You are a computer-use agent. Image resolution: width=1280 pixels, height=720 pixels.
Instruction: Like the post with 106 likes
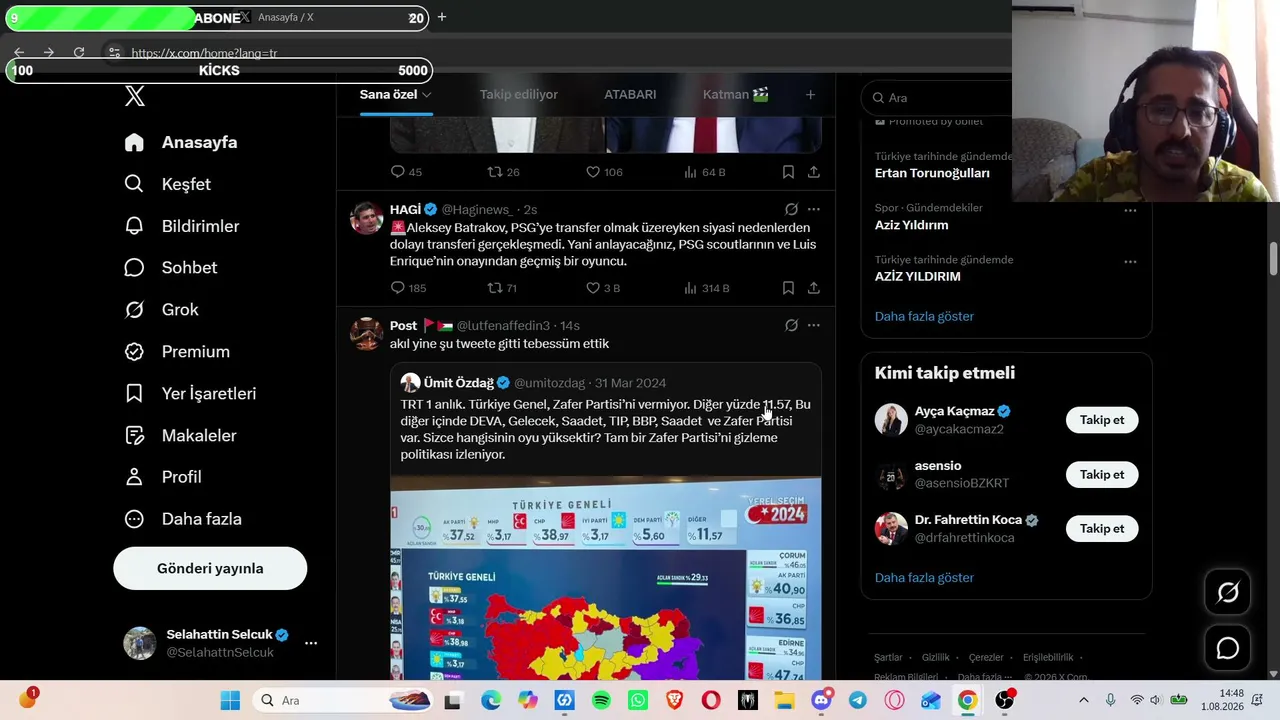click(x=604, y=172)
